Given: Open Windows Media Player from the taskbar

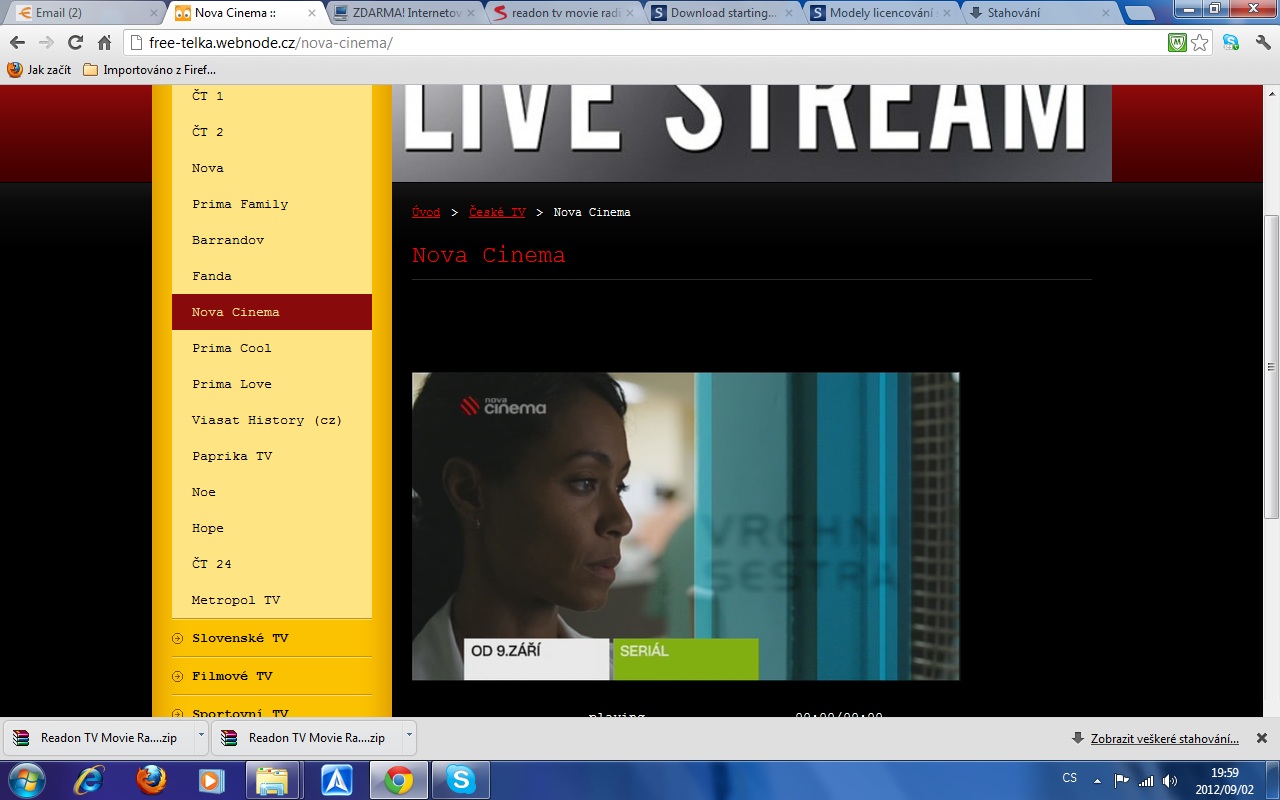Looking at the screenshot, I should (211, 779).
